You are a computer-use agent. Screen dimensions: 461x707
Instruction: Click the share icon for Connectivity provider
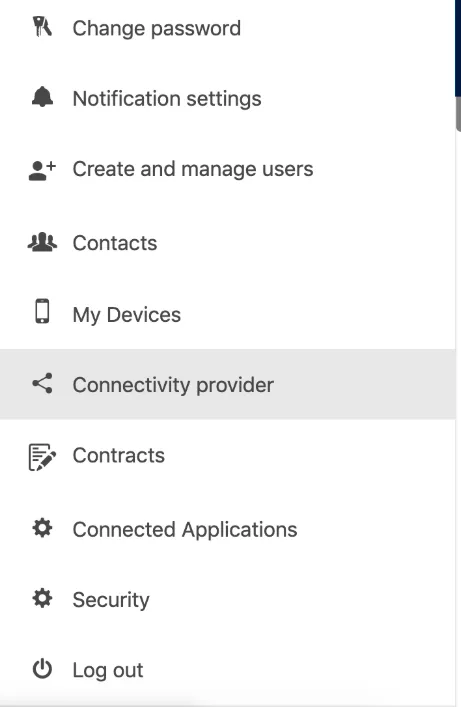(x=42, y=384)
